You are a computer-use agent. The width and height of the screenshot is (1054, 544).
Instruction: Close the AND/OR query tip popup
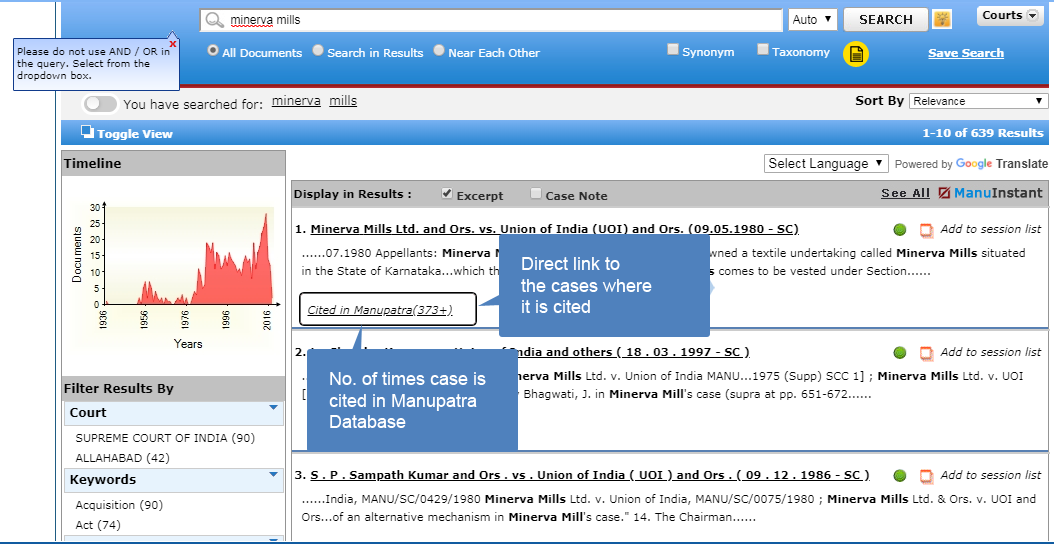(173, 44)
